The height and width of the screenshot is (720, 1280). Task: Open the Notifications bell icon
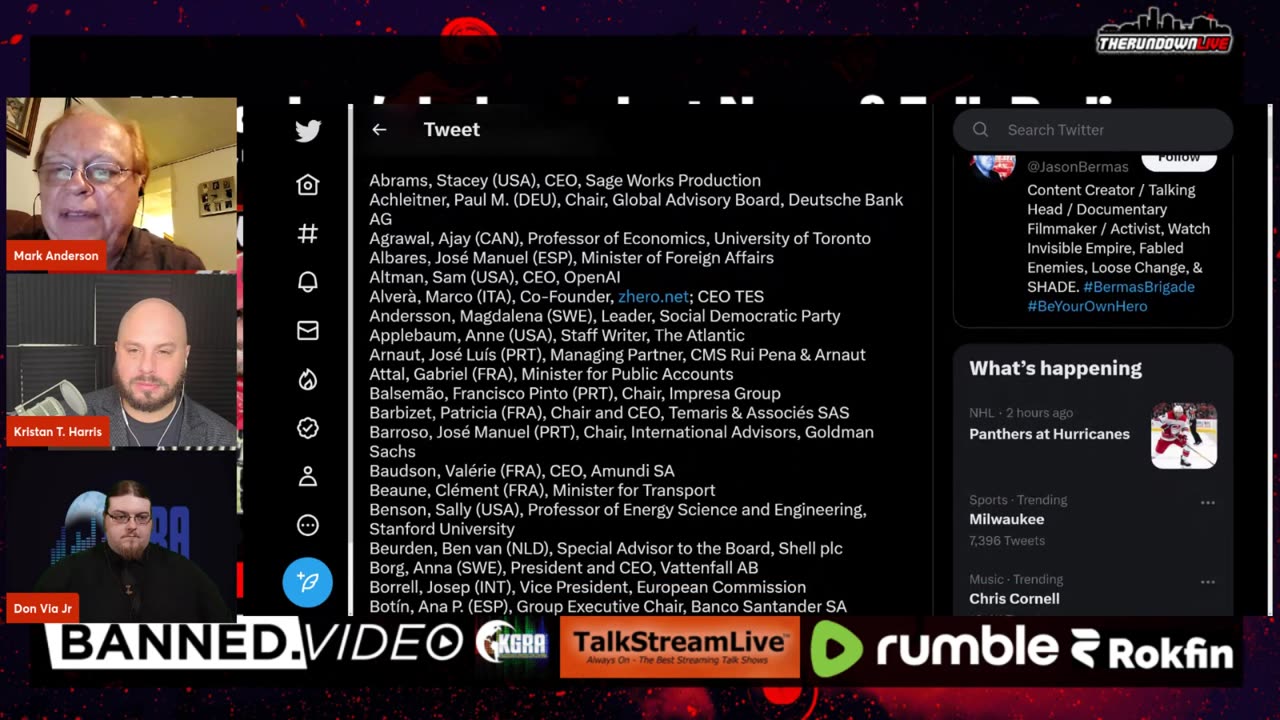pos(308,282)
